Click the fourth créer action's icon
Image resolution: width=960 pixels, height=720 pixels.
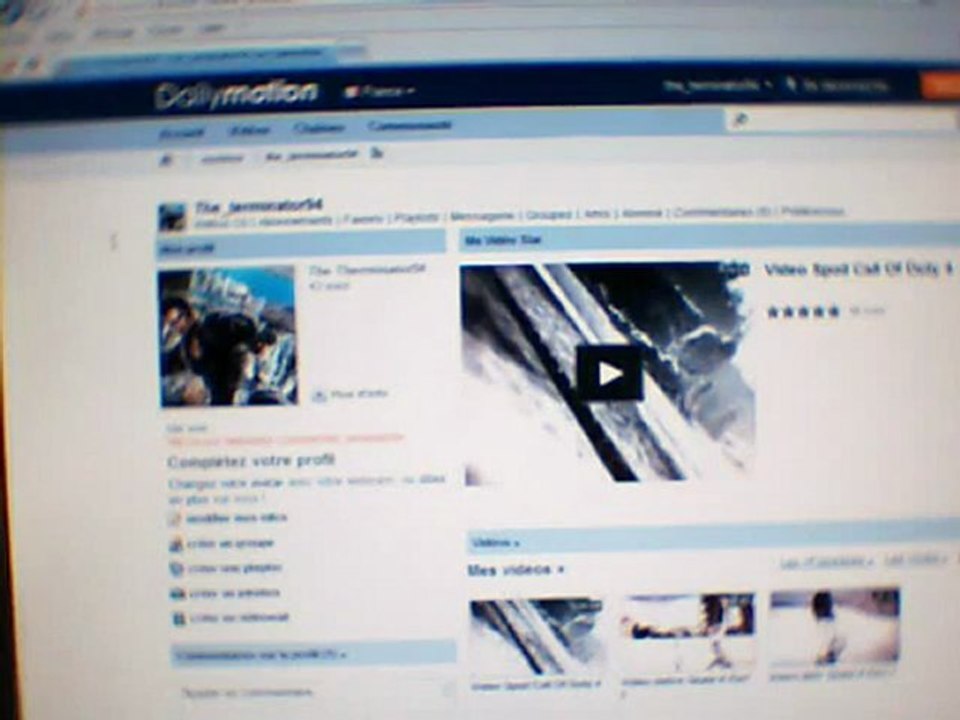tap(178, 594)
